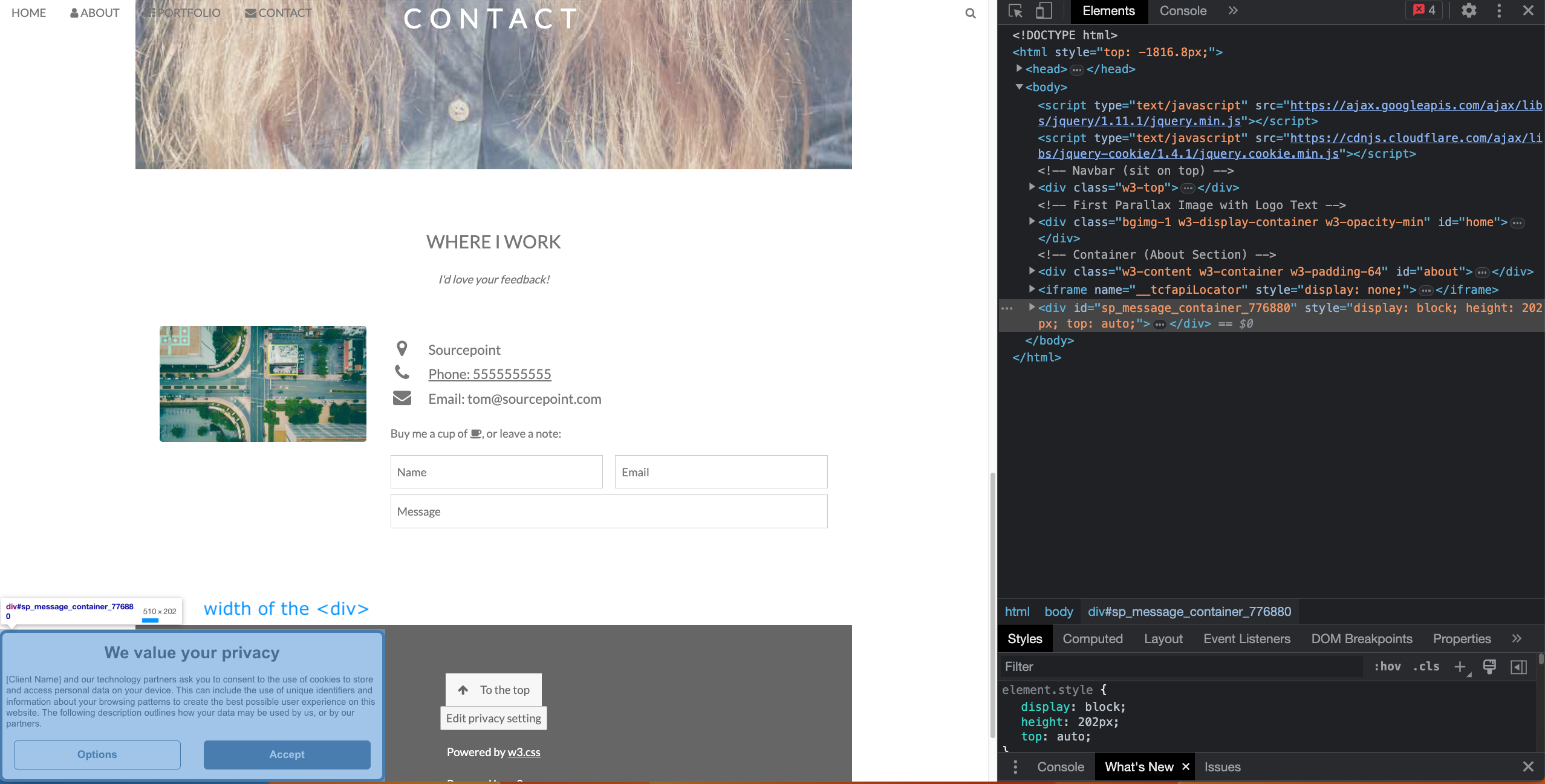Click the aerial city map thumbnail
The height and width of the screenshot is (784, 1545).
(x=262, y=384)
